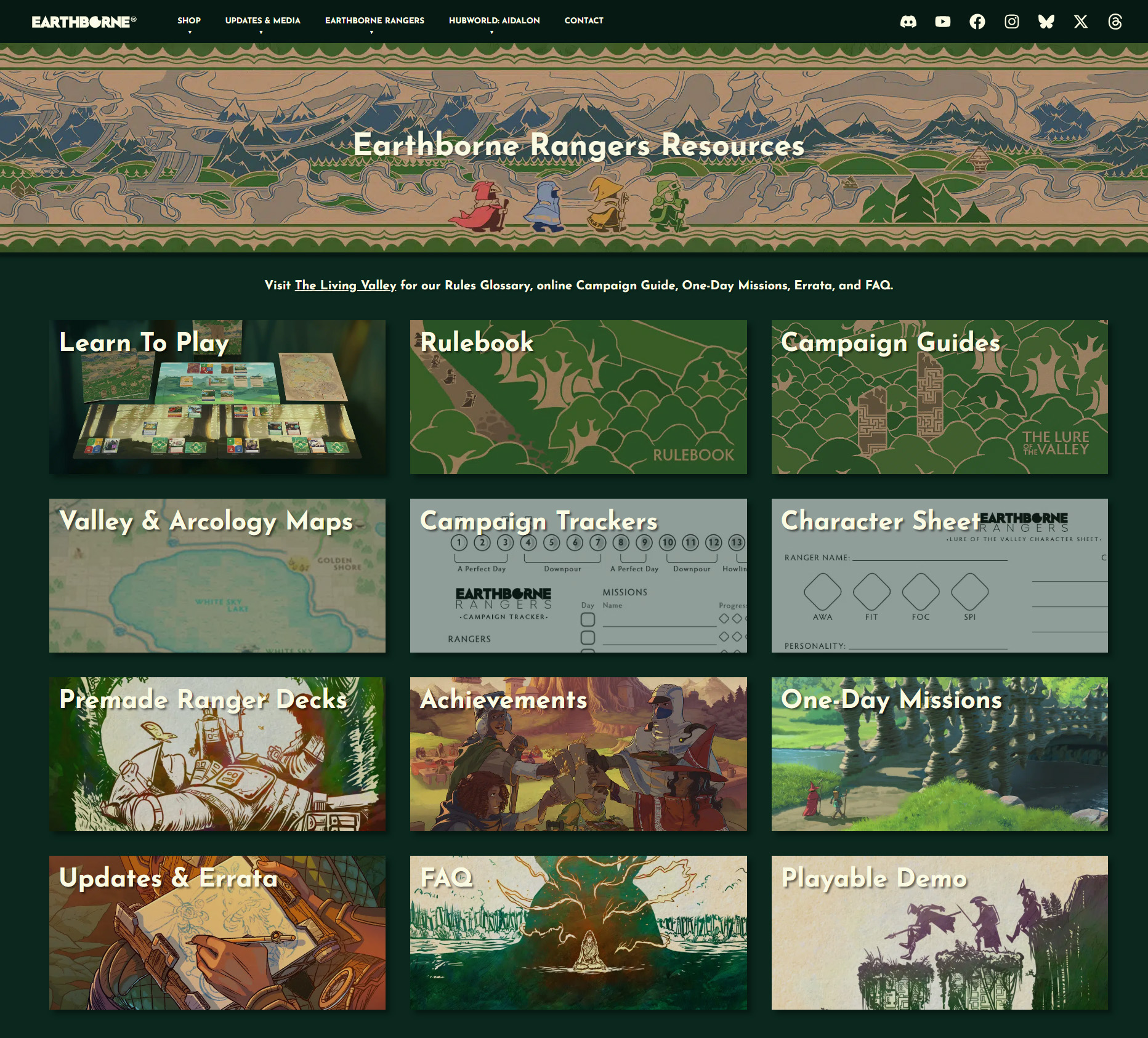Open the Instagram profile icon
The width and height of the screenshot is (1148, 1038).
tap(1012, 22)
